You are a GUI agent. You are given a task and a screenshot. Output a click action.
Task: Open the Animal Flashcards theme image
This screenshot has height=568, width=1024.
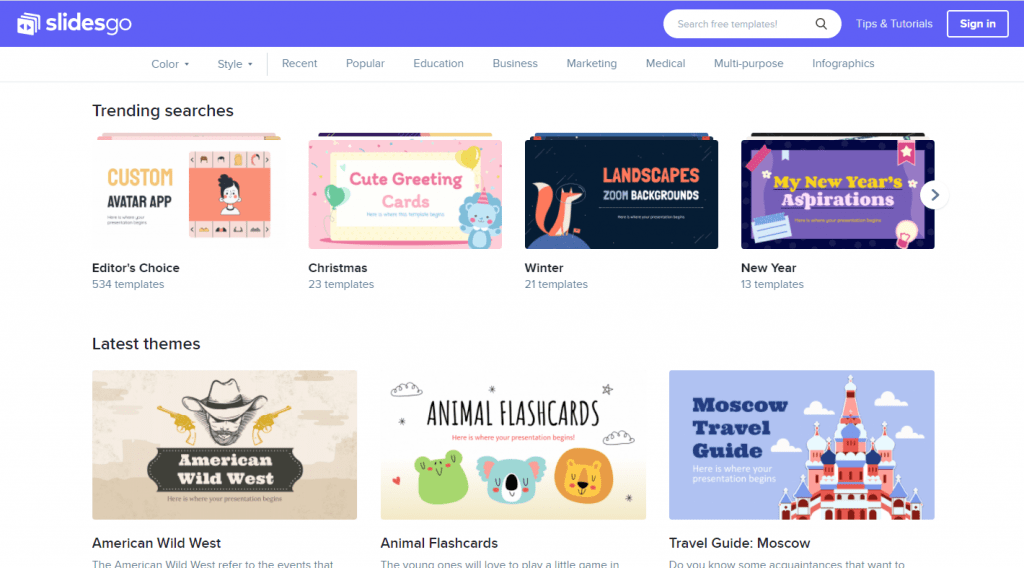coord(513,445)
